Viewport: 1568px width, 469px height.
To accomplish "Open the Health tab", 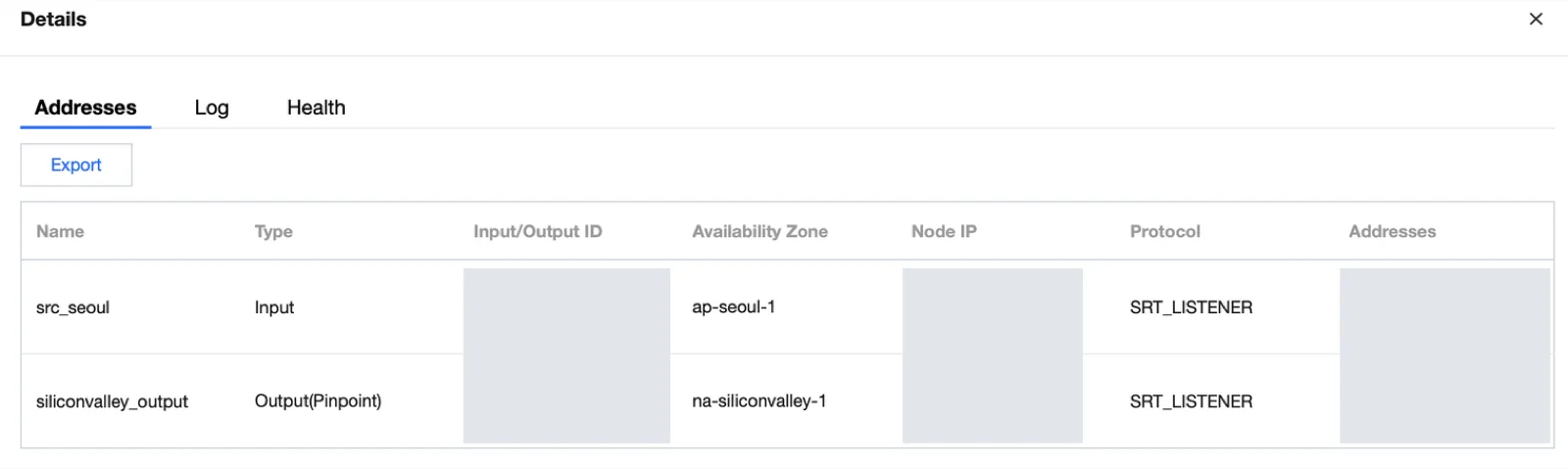I will 316,108.
